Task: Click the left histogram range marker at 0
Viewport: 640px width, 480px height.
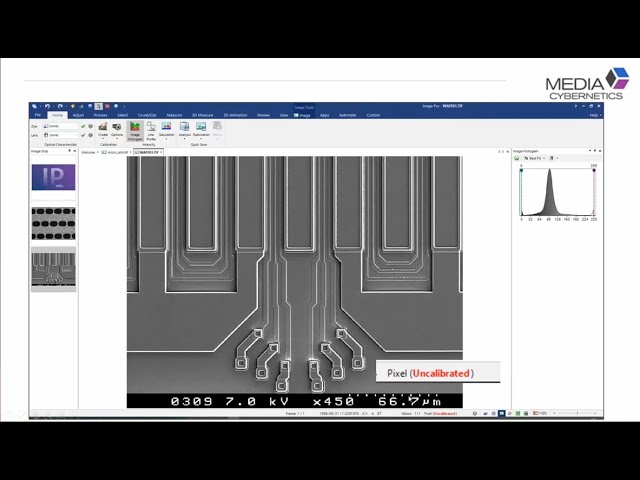Action: point(521,169)
